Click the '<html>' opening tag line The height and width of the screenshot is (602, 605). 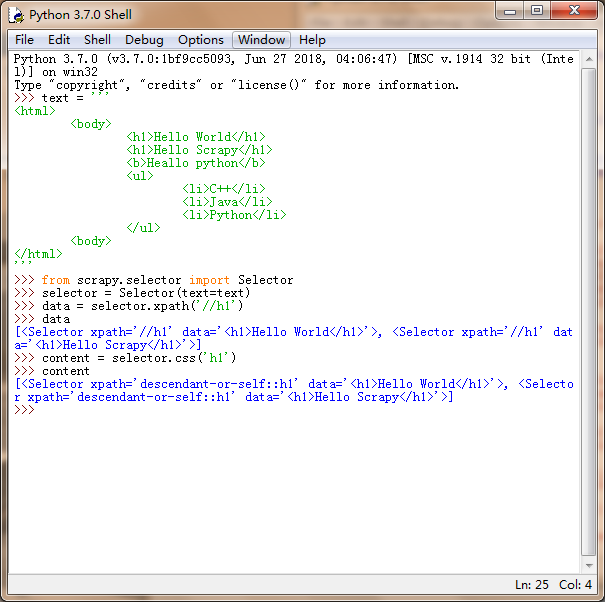click(x=35, y=111)
